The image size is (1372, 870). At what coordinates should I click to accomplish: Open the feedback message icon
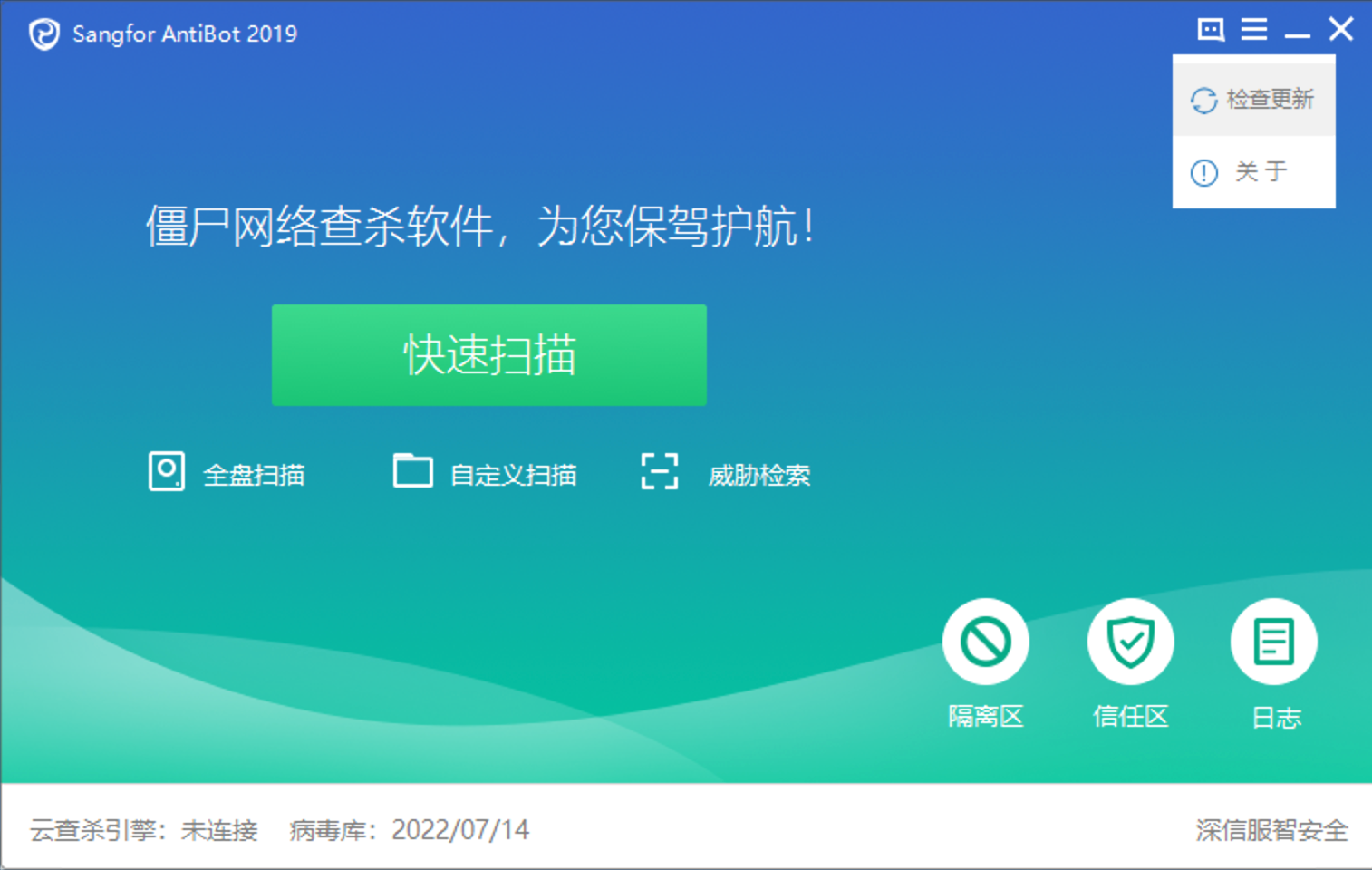click(x=1211, y=30)
